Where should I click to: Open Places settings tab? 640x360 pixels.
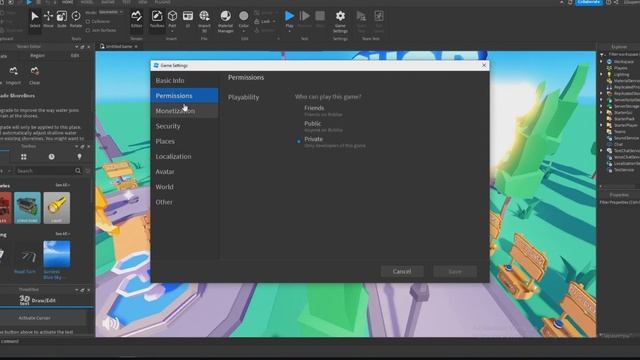coord(184,141)
